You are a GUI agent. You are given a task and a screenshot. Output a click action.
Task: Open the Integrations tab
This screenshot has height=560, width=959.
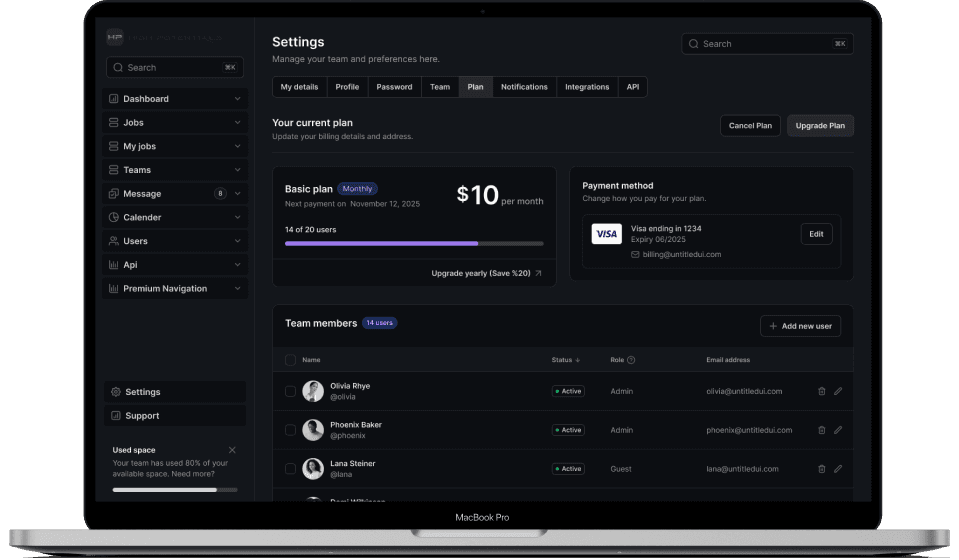tap(587, 87)
